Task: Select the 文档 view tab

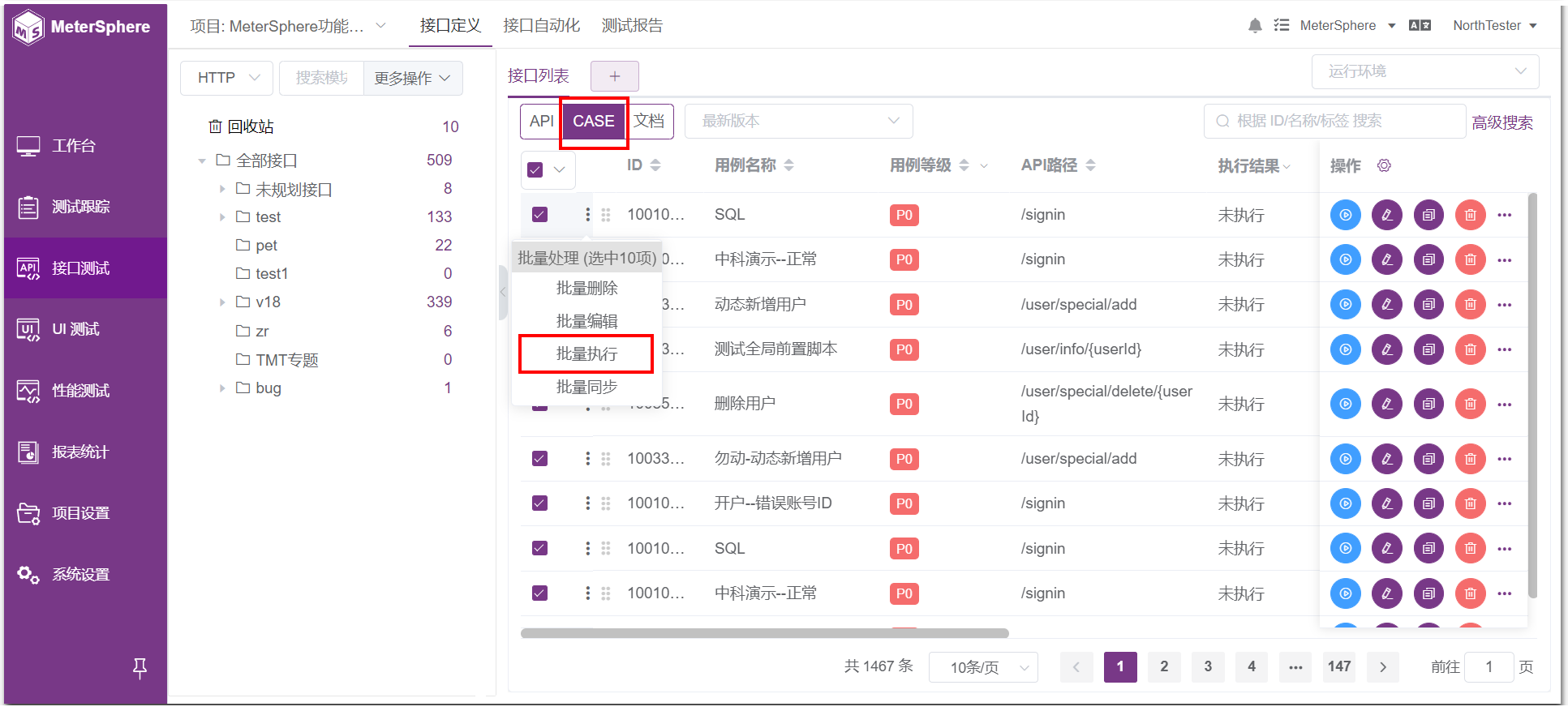Action: click(x=649, y=122)
